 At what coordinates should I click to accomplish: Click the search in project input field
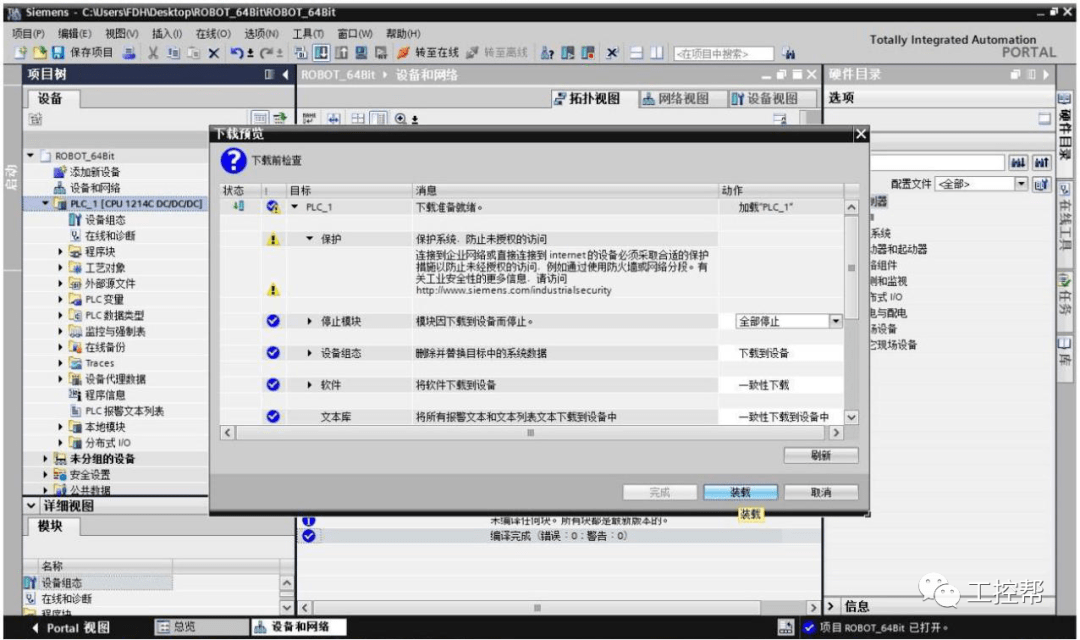coord(723,54)
